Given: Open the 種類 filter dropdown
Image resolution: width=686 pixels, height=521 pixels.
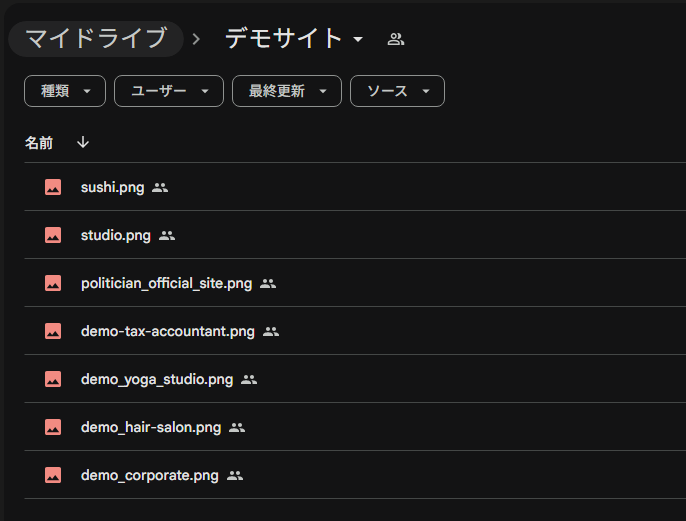Looking at the screenshot, I should 65,91.
